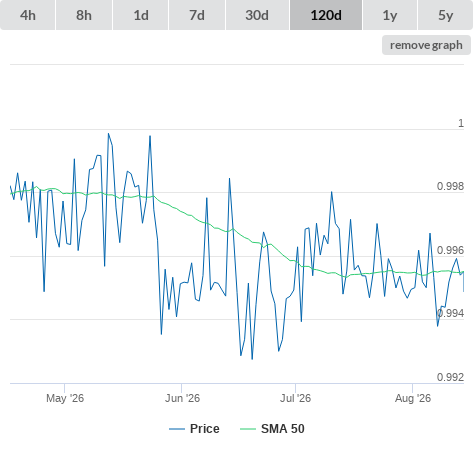Click the 0.996 y-axis gridline label

click(x=450, y=250)
